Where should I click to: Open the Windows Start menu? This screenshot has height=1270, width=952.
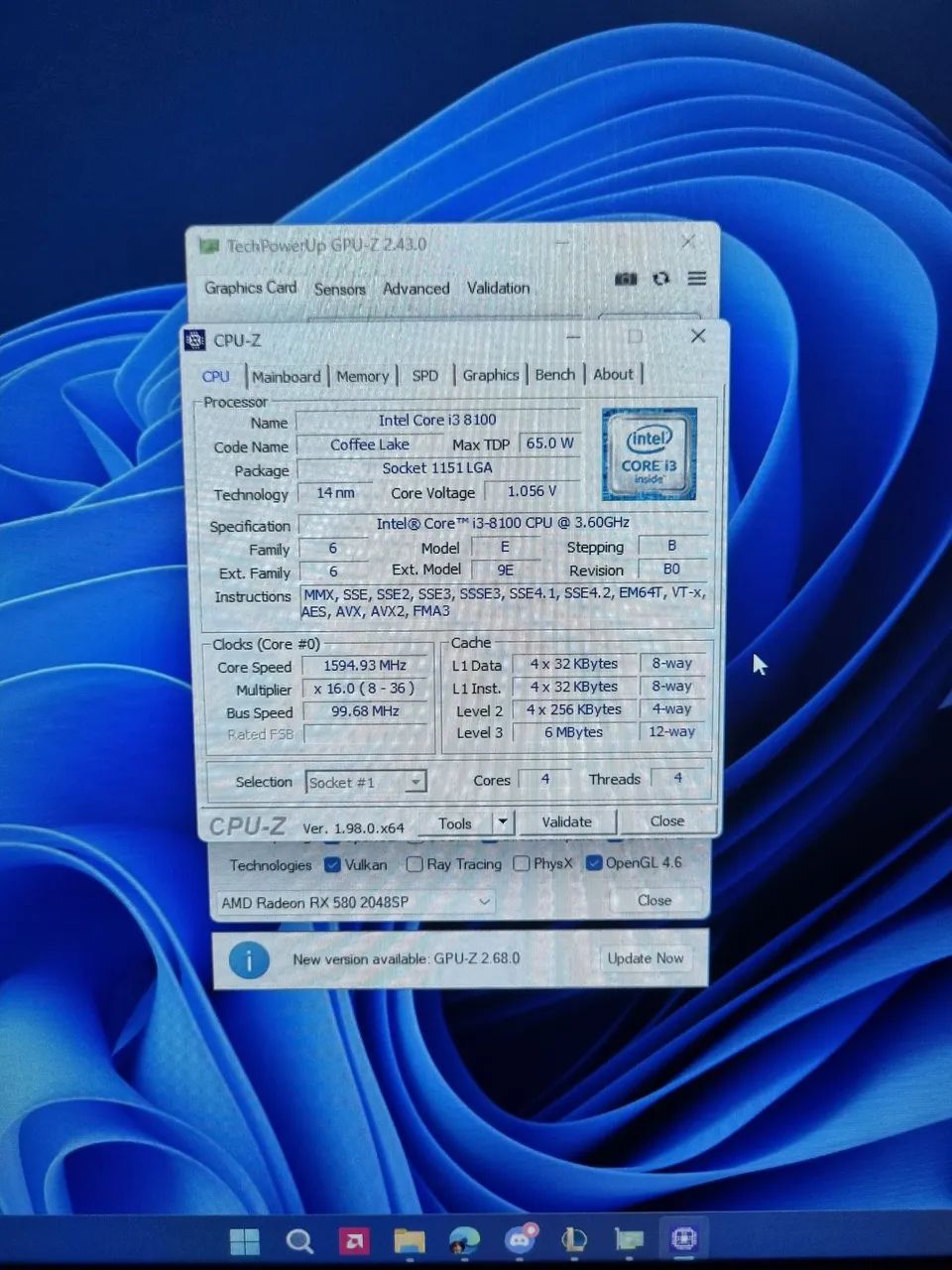(x=245, y=1241)
